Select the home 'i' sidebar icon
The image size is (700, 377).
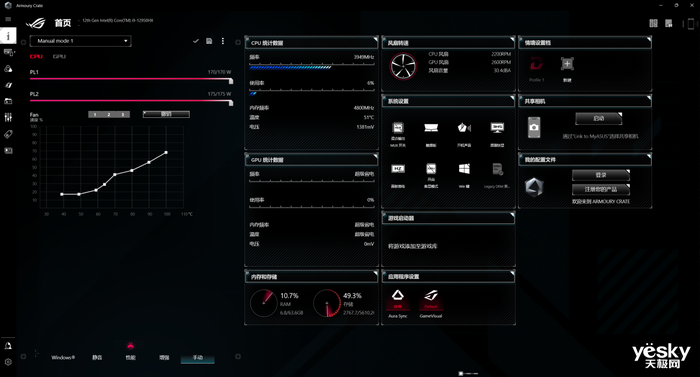[x=8, y=36]
